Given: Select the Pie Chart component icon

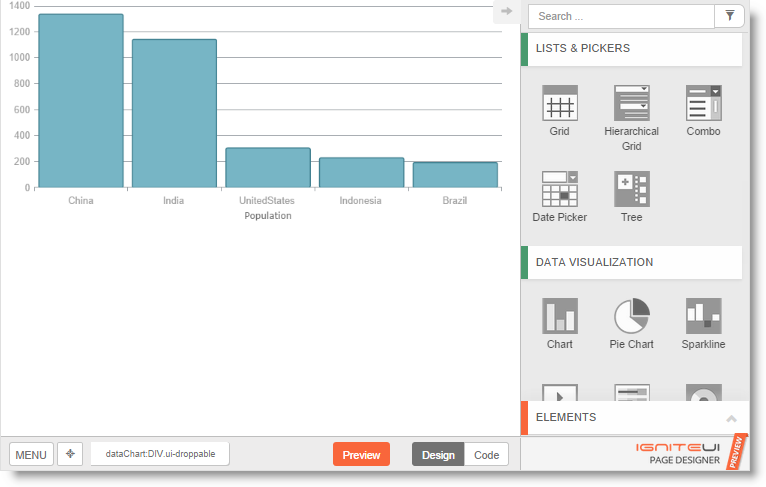Looking at the screenshot, I should point(631,316).
